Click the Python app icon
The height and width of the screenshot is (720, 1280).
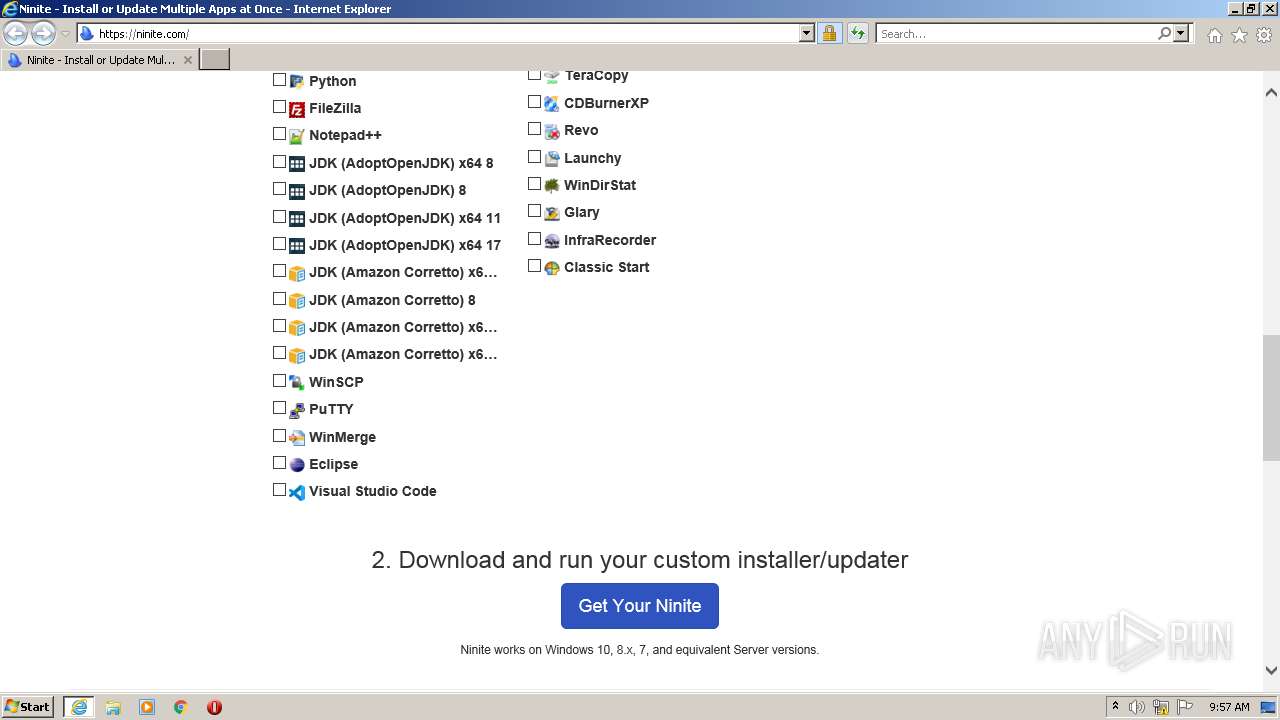tap(296, 82)
